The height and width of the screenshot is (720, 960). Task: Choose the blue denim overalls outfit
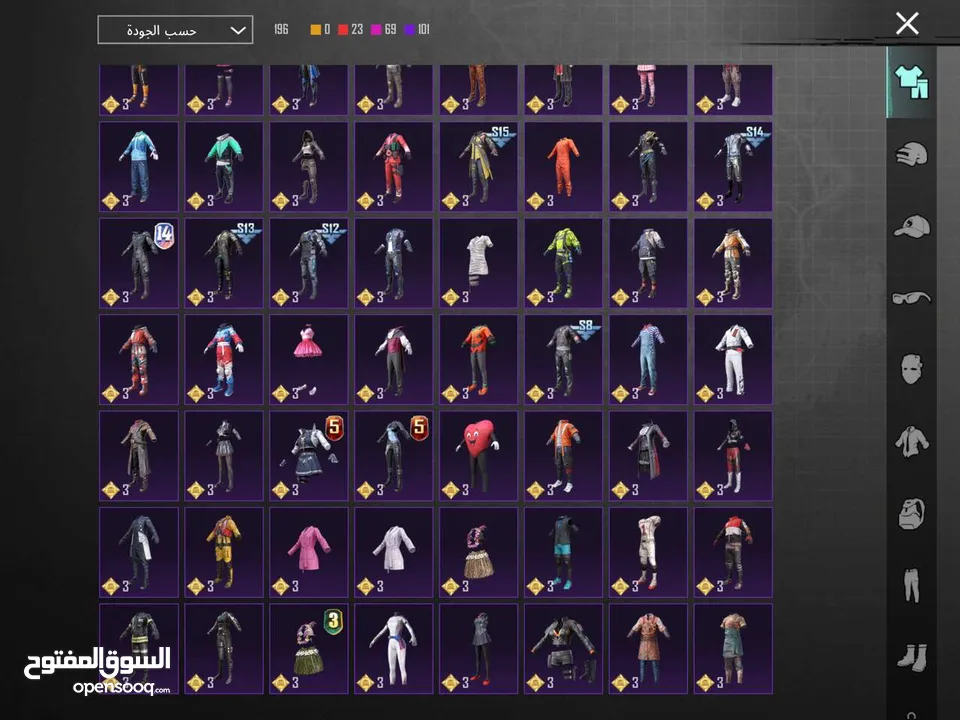click(x=648, y=359)
